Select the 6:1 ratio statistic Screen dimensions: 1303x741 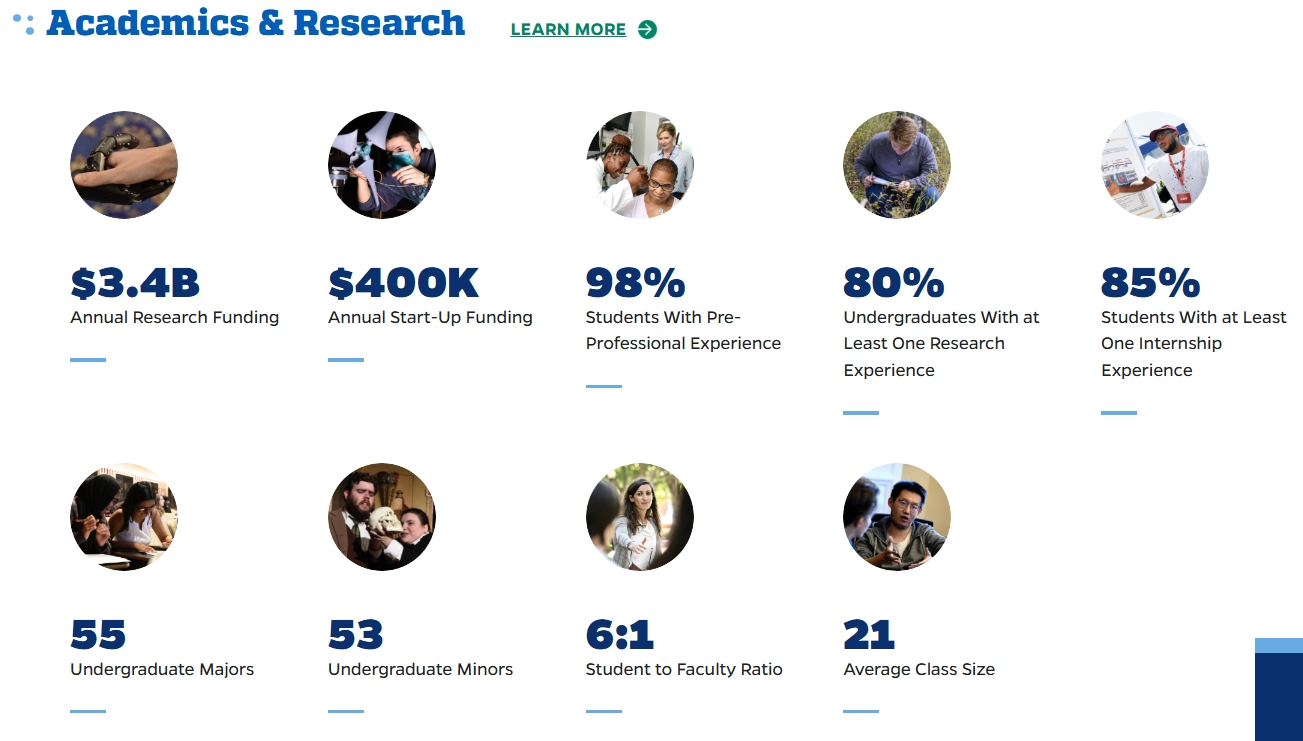(620, 635)
